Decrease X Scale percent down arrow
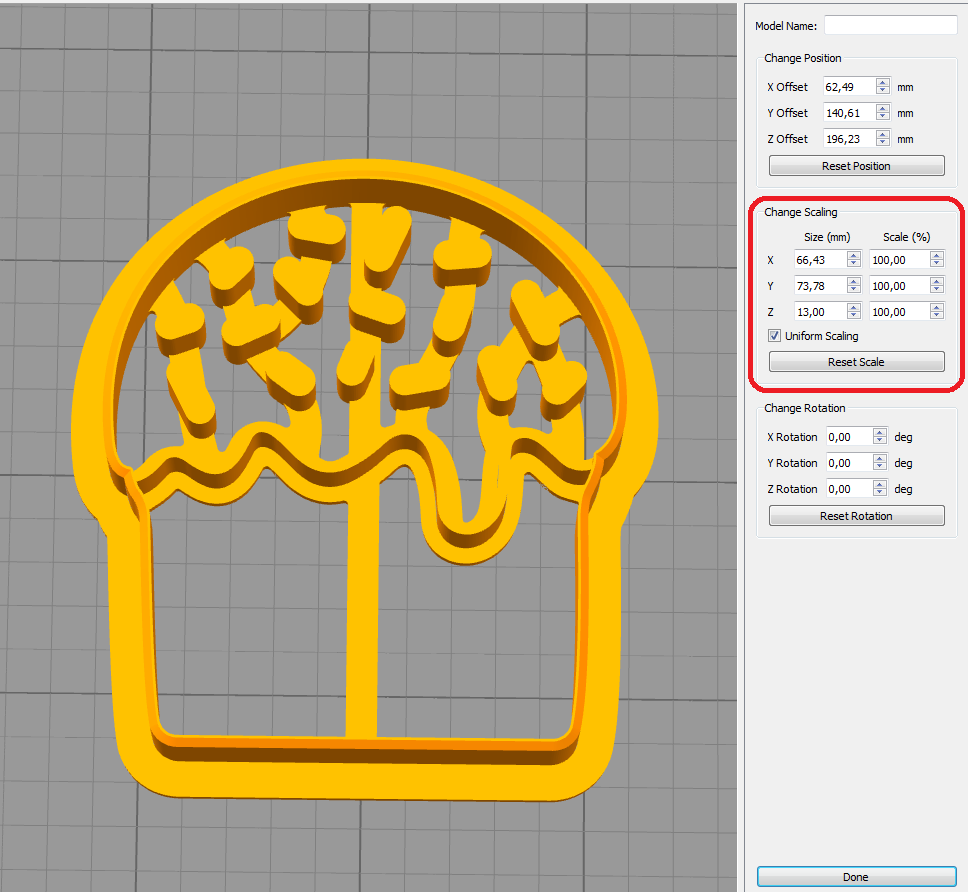Viewport: 968px width, 892px height. pos(936,264)
